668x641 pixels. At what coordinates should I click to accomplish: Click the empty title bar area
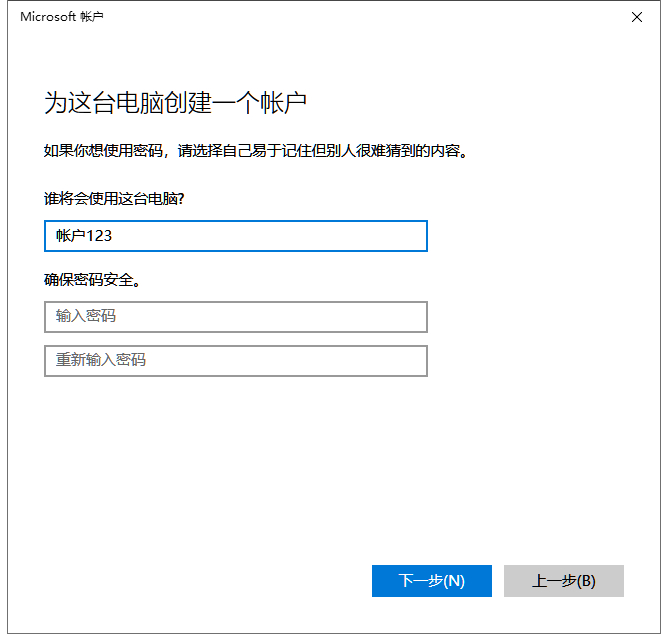pyautogui.click(x=350, y=17)
